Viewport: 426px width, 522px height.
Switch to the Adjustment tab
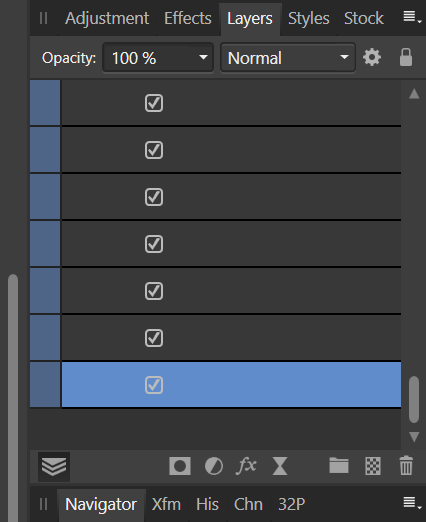tap(107, 18)
